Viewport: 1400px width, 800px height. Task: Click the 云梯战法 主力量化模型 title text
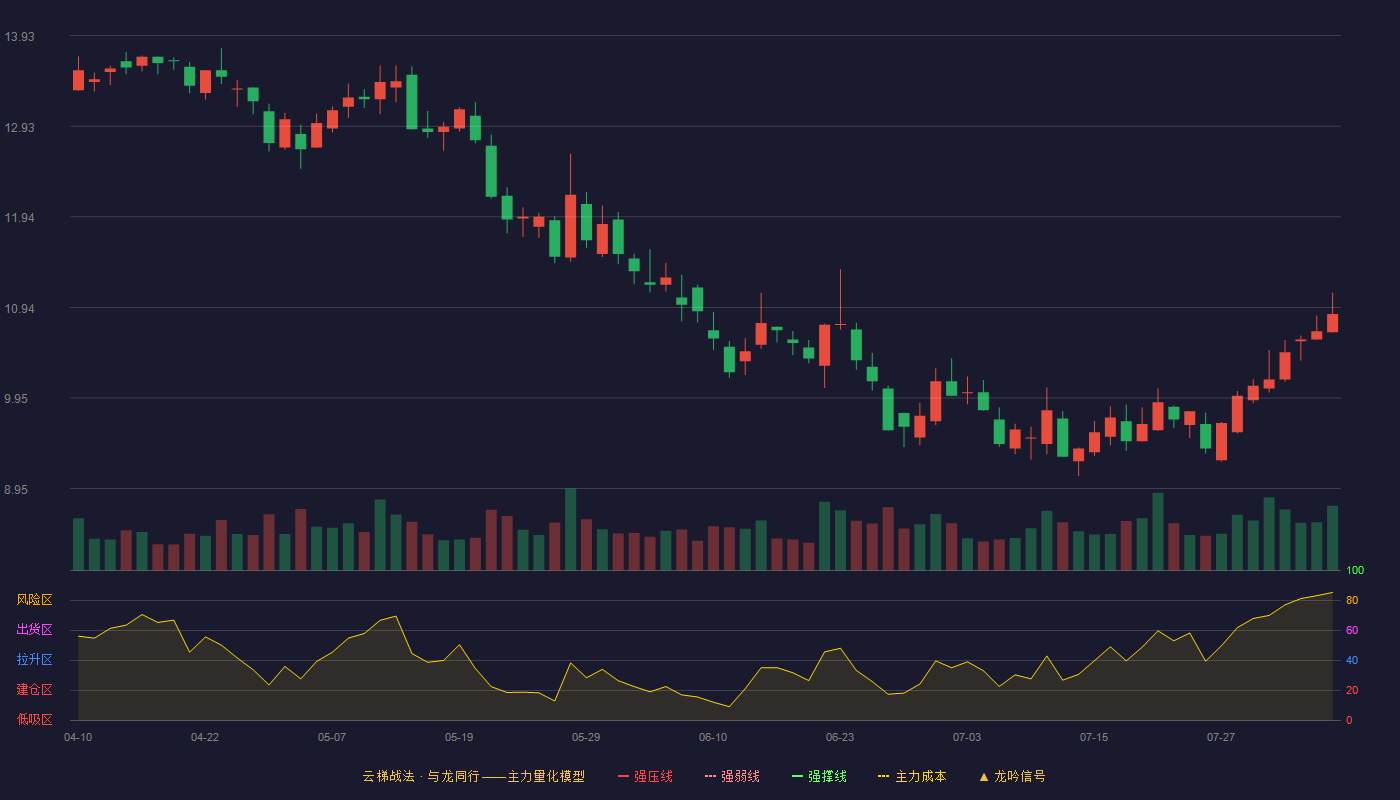click(x=473, y=776)
